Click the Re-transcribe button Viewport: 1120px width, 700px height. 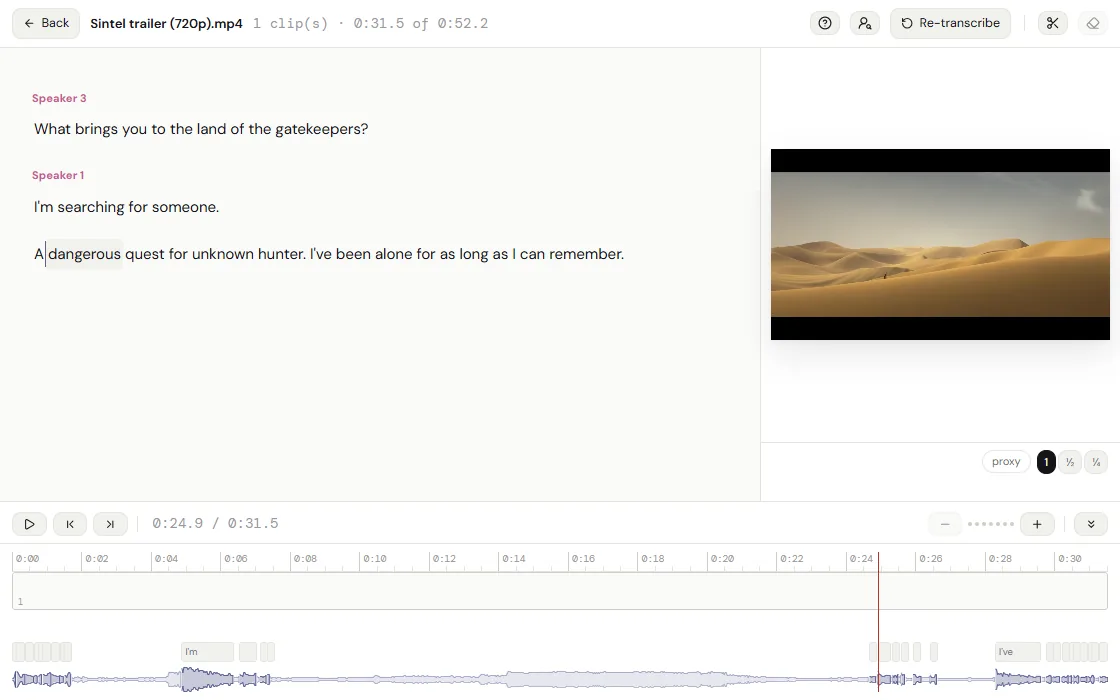click(950, 23)
